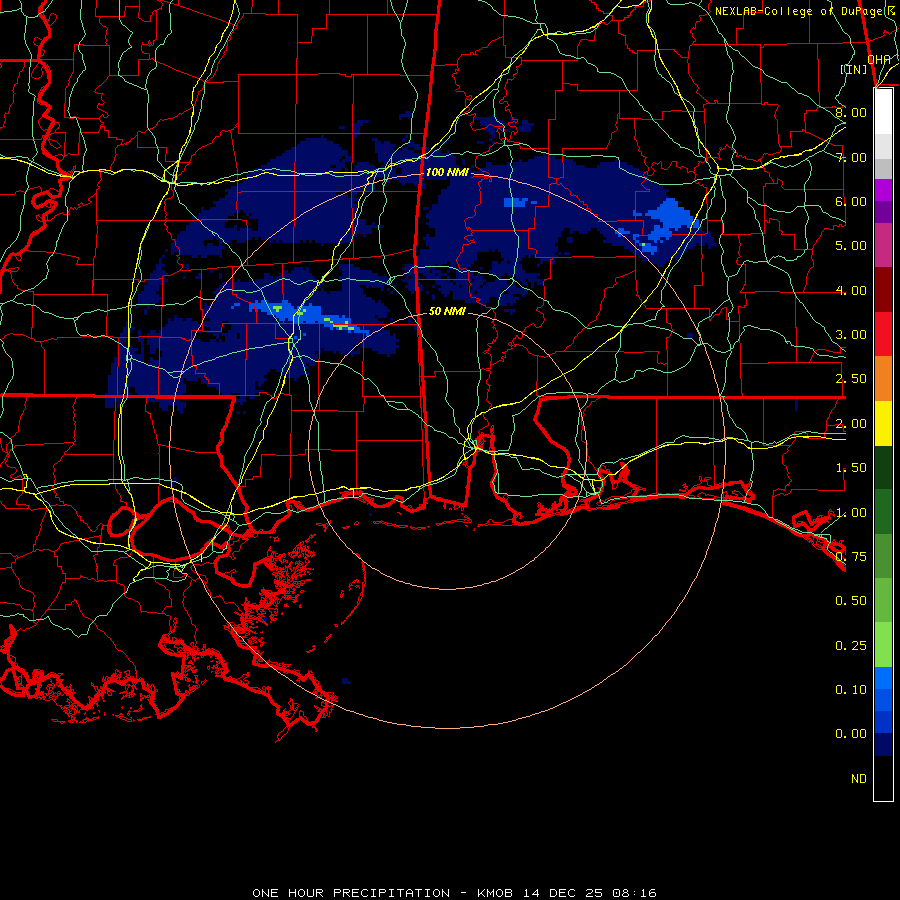The width and height of the screenshot is (900, 900).
Task: Click the KMOB radar site identifier
Action: [x=495, y=893]
